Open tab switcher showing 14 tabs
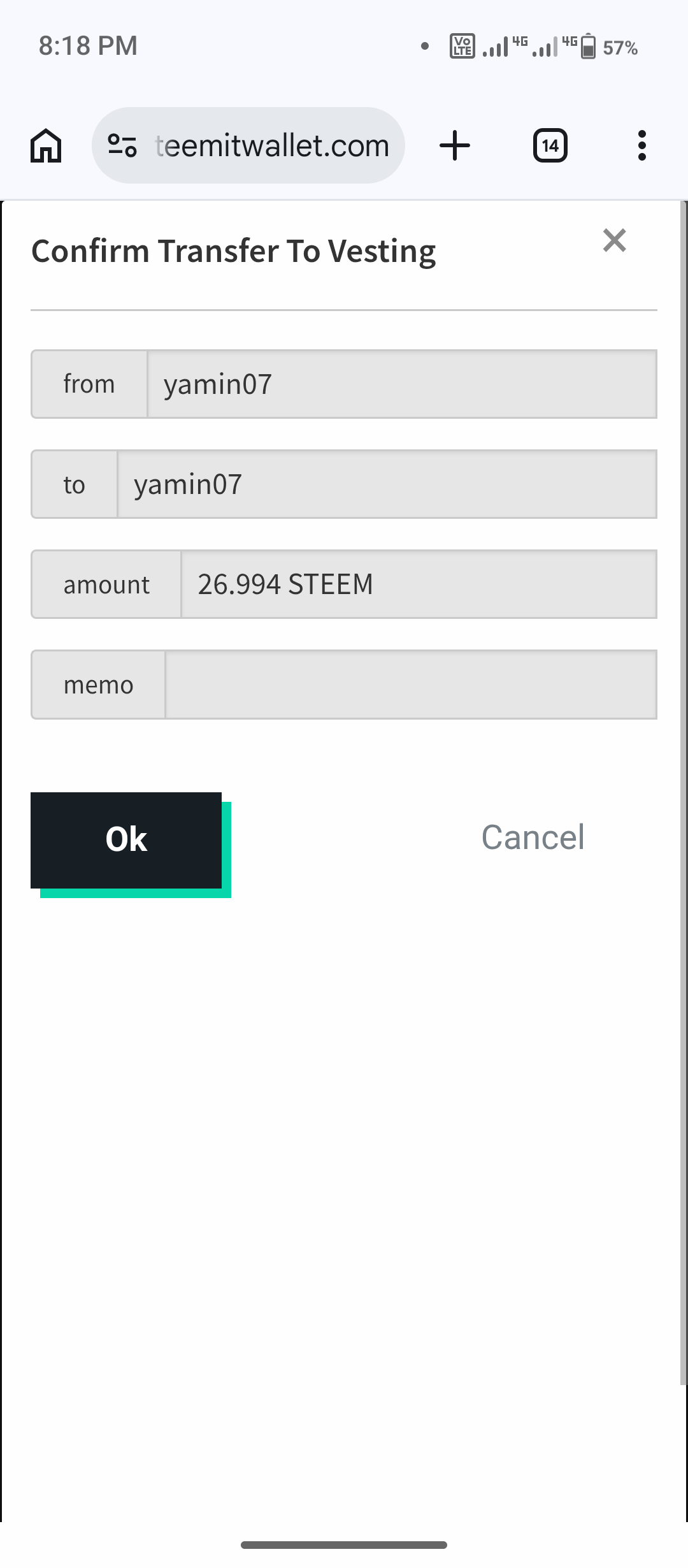The image size is (688, 1568). coord(550,146)
